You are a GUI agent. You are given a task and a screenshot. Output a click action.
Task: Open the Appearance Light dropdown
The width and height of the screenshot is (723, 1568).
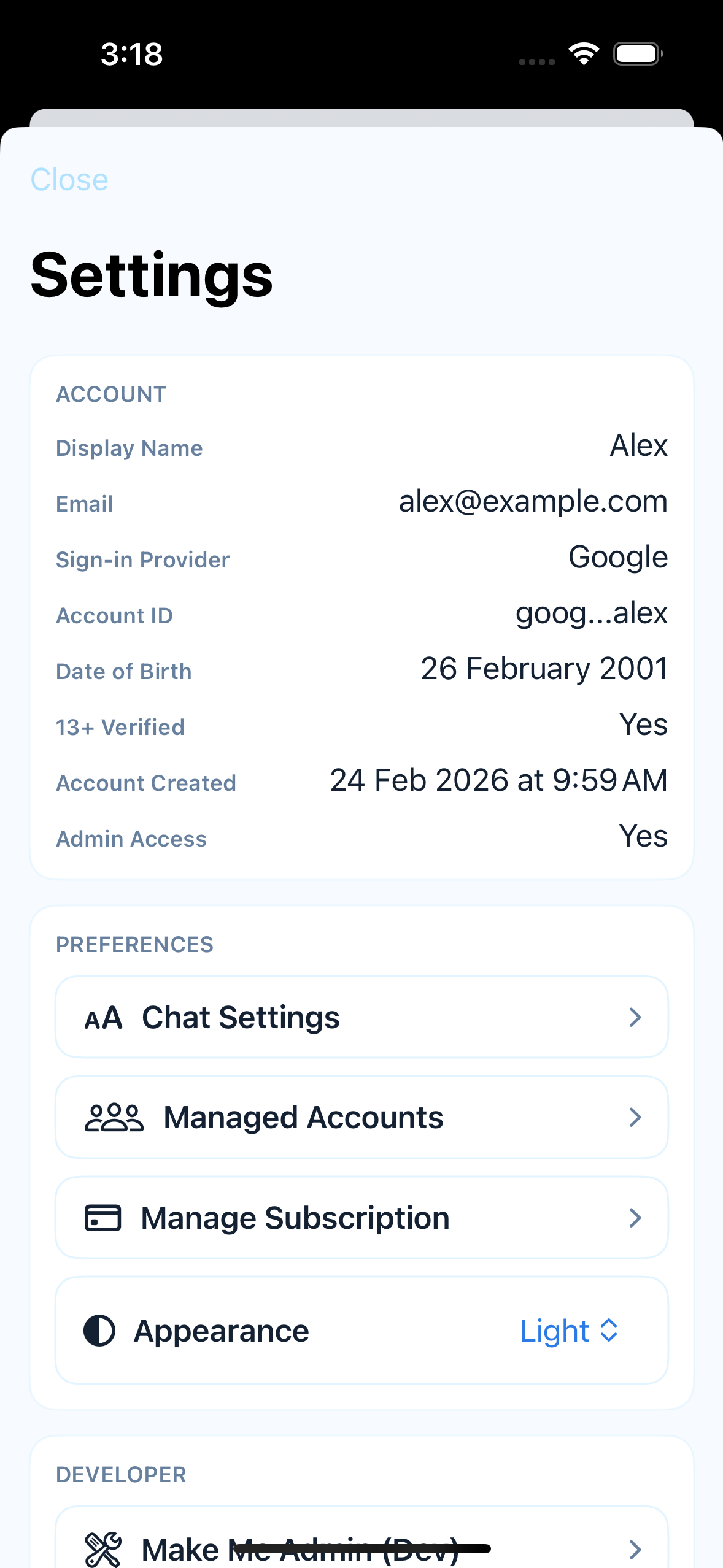[x=568, y=1331]
